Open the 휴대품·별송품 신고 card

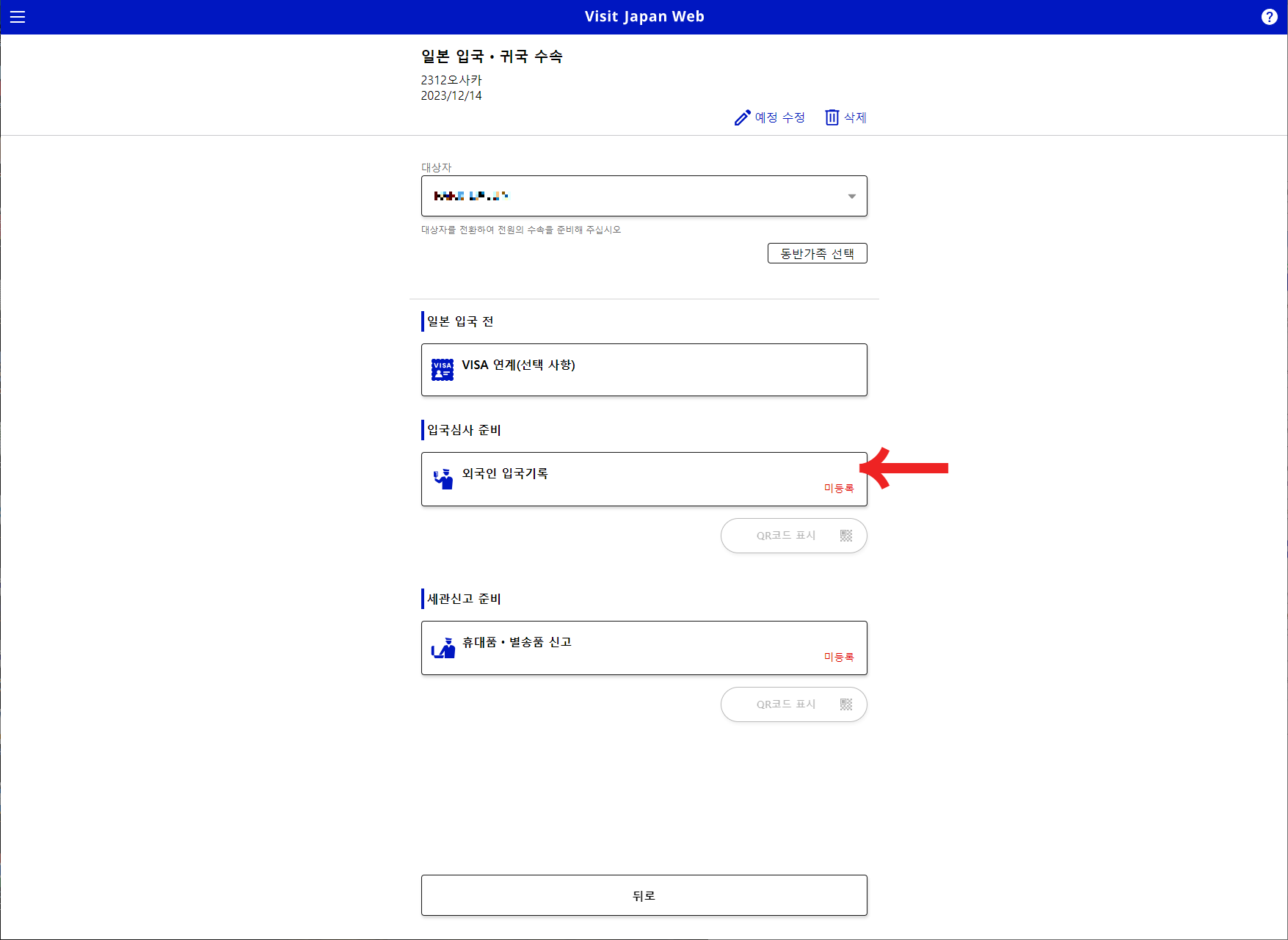[x=644, y=648]
